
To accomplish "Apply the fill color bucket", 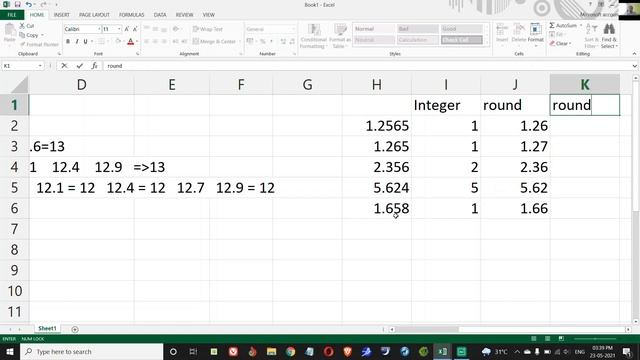I will pyautogui.click(x=118, y=41).
